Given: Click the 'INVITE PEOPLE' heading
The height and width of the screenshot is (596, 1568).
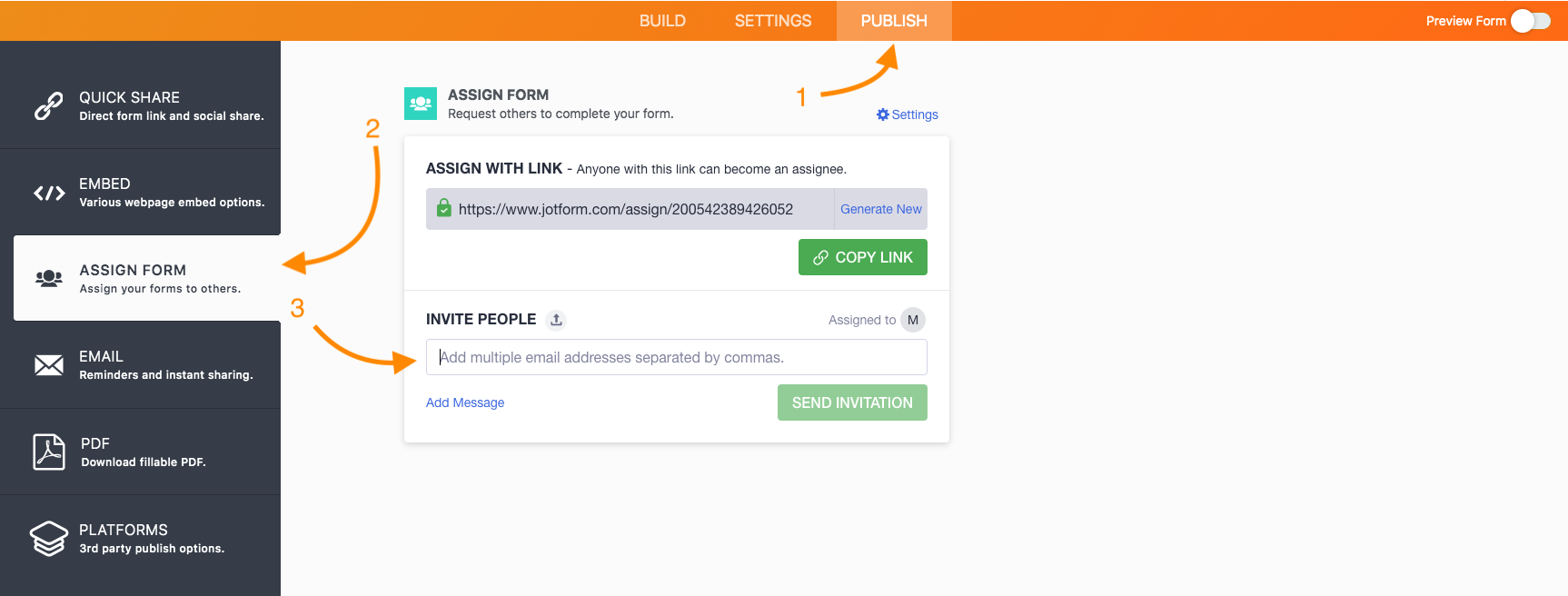Looking at the screenshot, I should [481, 319].
